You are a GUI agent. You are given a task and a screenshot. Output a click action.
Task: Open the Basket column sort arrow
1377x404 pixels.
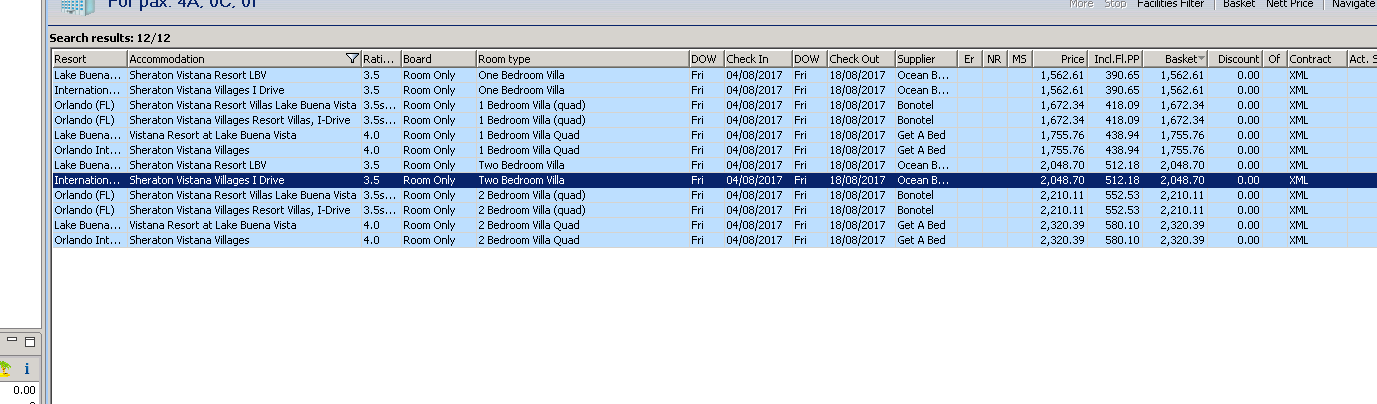(x=1201, y=59)
